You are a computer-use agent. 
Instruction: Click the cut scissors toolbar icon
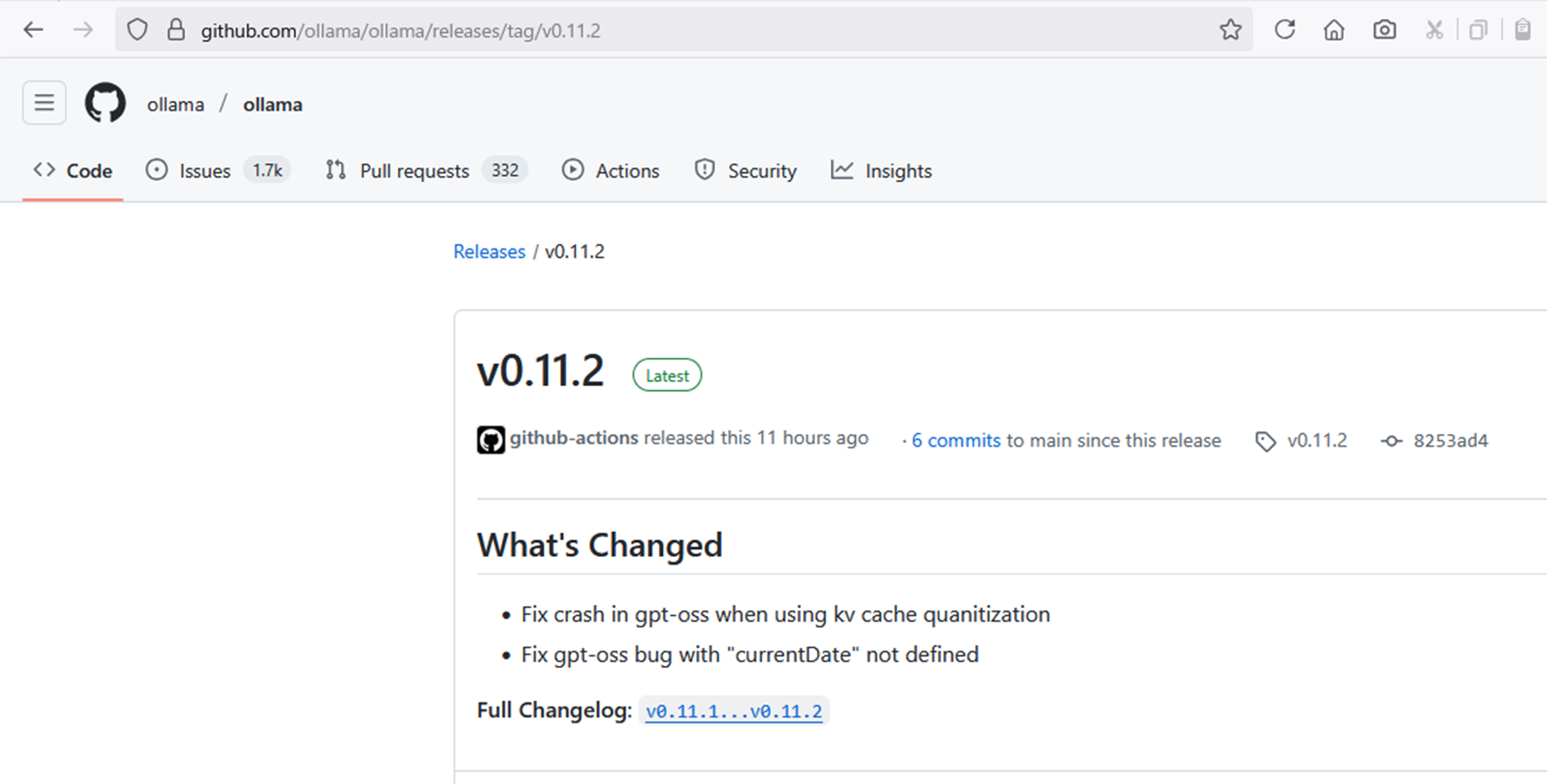click(x=1433, y=29)
